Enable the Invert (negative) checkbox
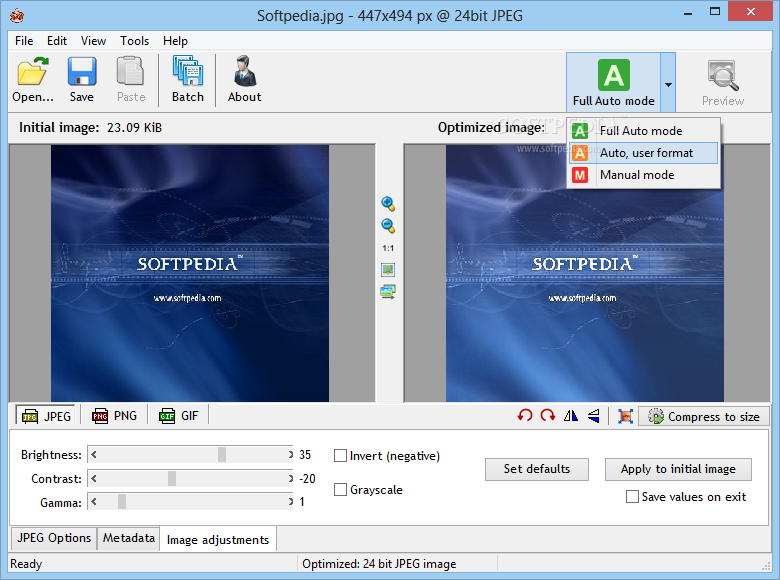This screenshot has width=780, height=580. [340, 456]
